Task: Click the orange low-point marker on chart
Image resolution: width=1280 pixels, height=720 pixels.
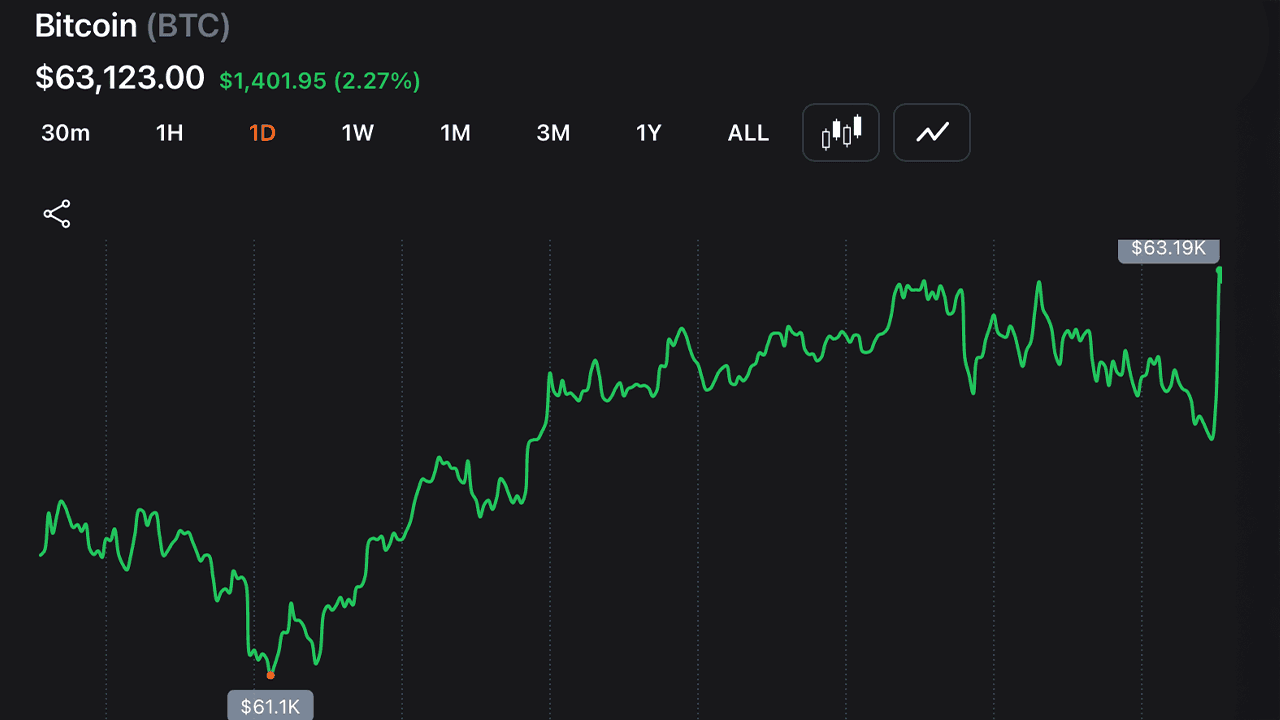Action: point(270,675)
